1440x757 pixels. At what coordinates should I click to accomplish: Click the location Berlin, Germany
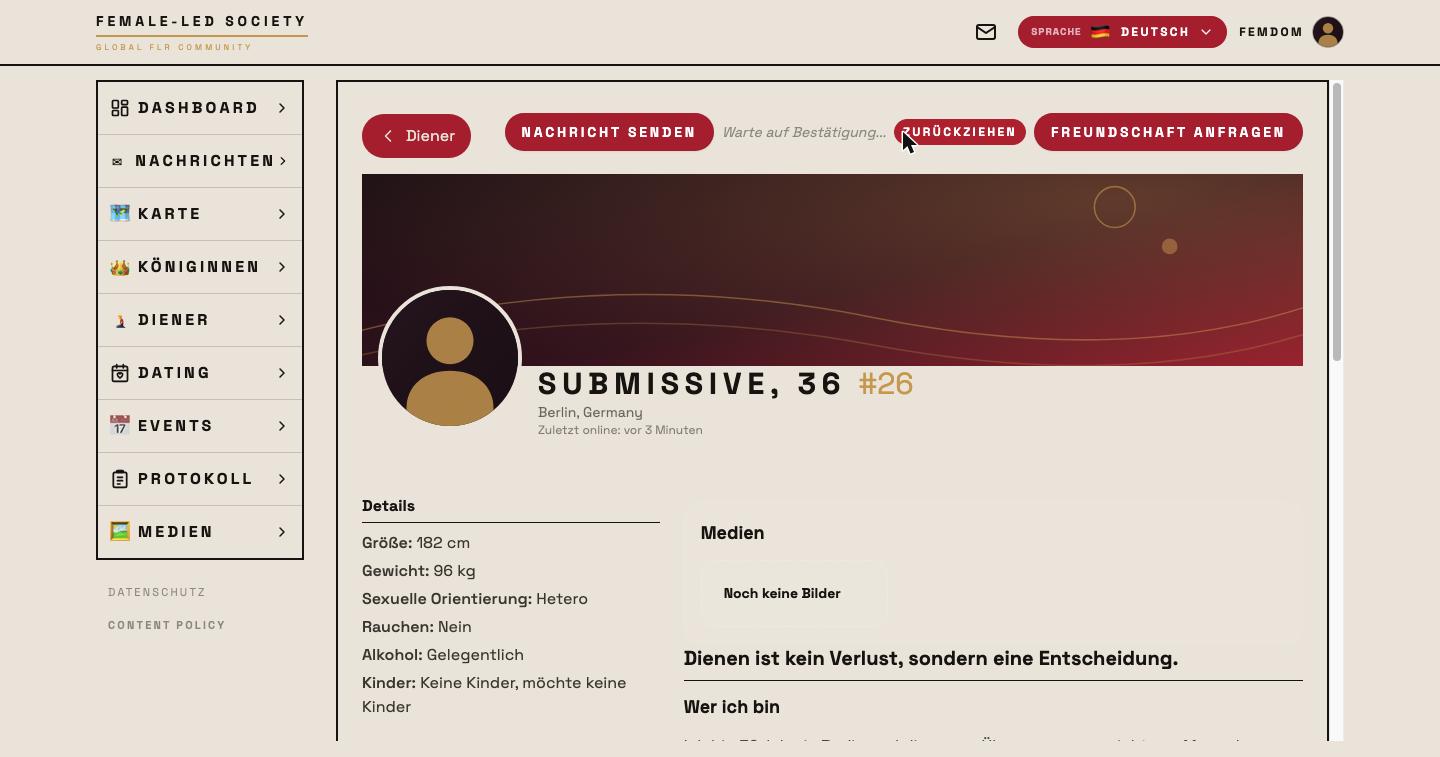(x=590, y=413)
